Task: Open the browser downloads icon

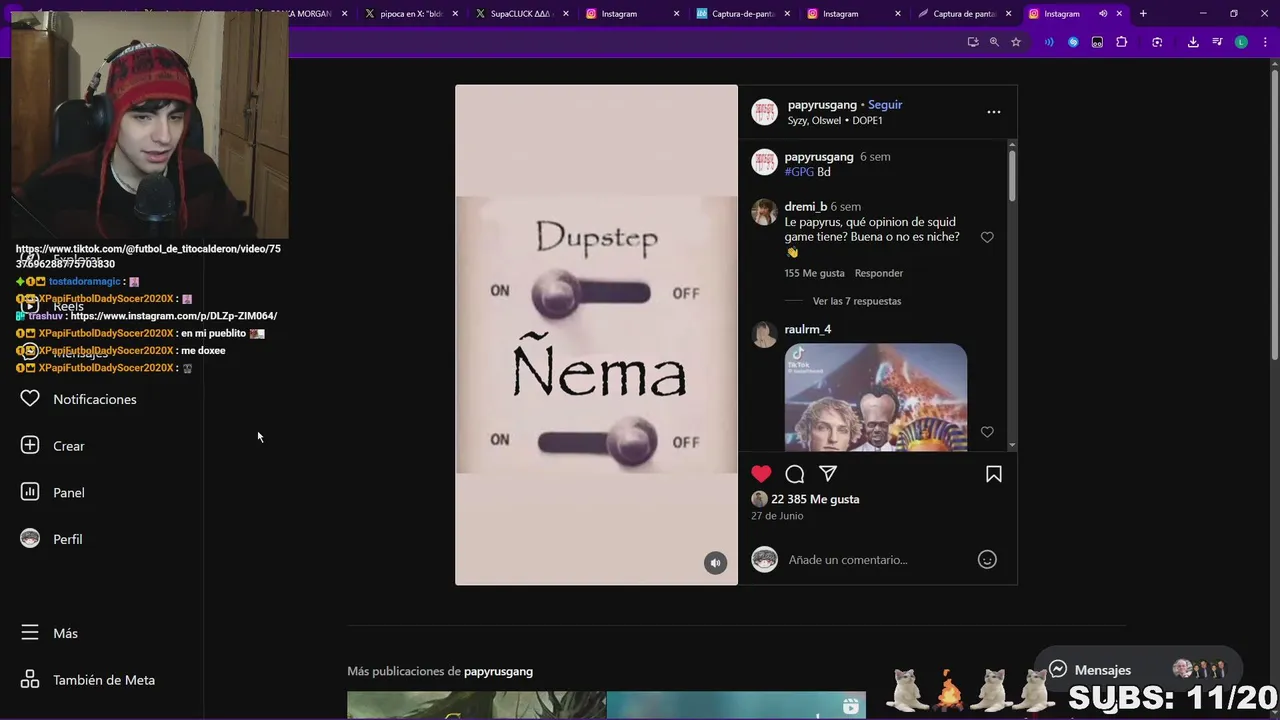Action: coord(1193,42)
